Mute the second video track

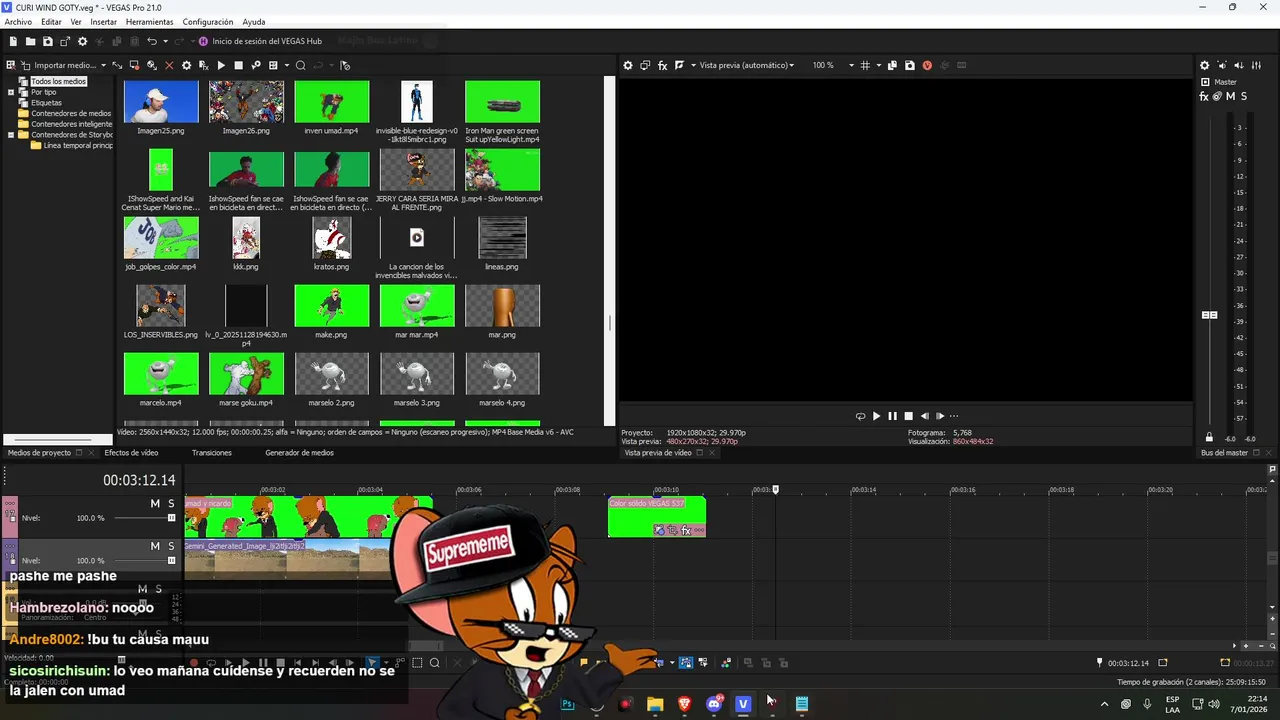[x=155, y=546]
